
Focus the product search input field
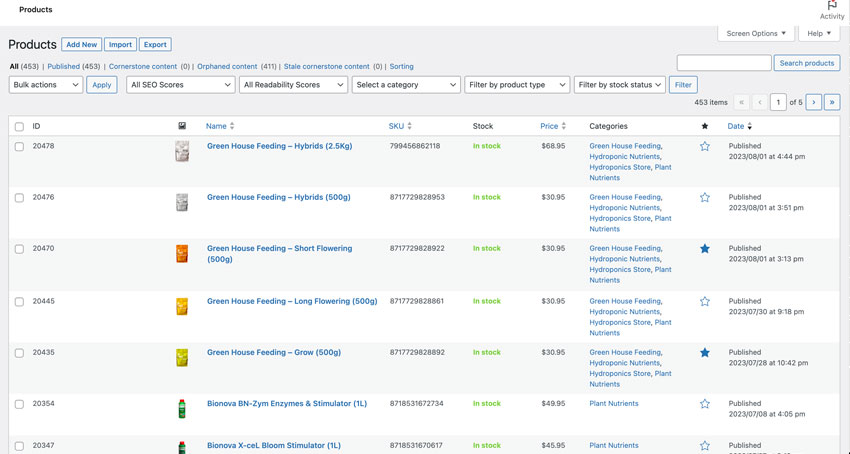(724, 63)
